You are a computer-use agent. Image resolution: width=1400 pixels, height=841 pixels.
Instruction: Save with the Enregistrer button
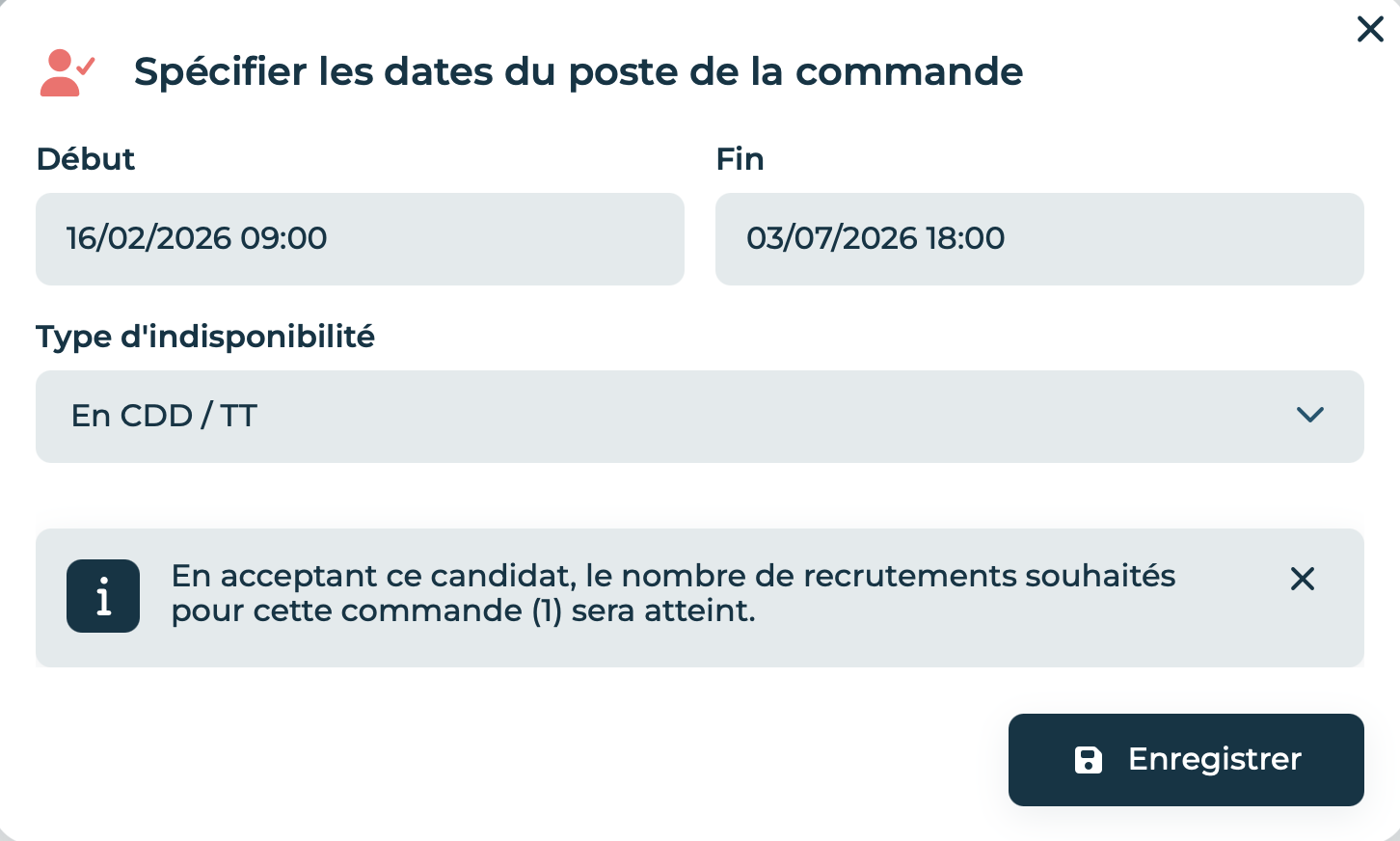(1186, 760)
